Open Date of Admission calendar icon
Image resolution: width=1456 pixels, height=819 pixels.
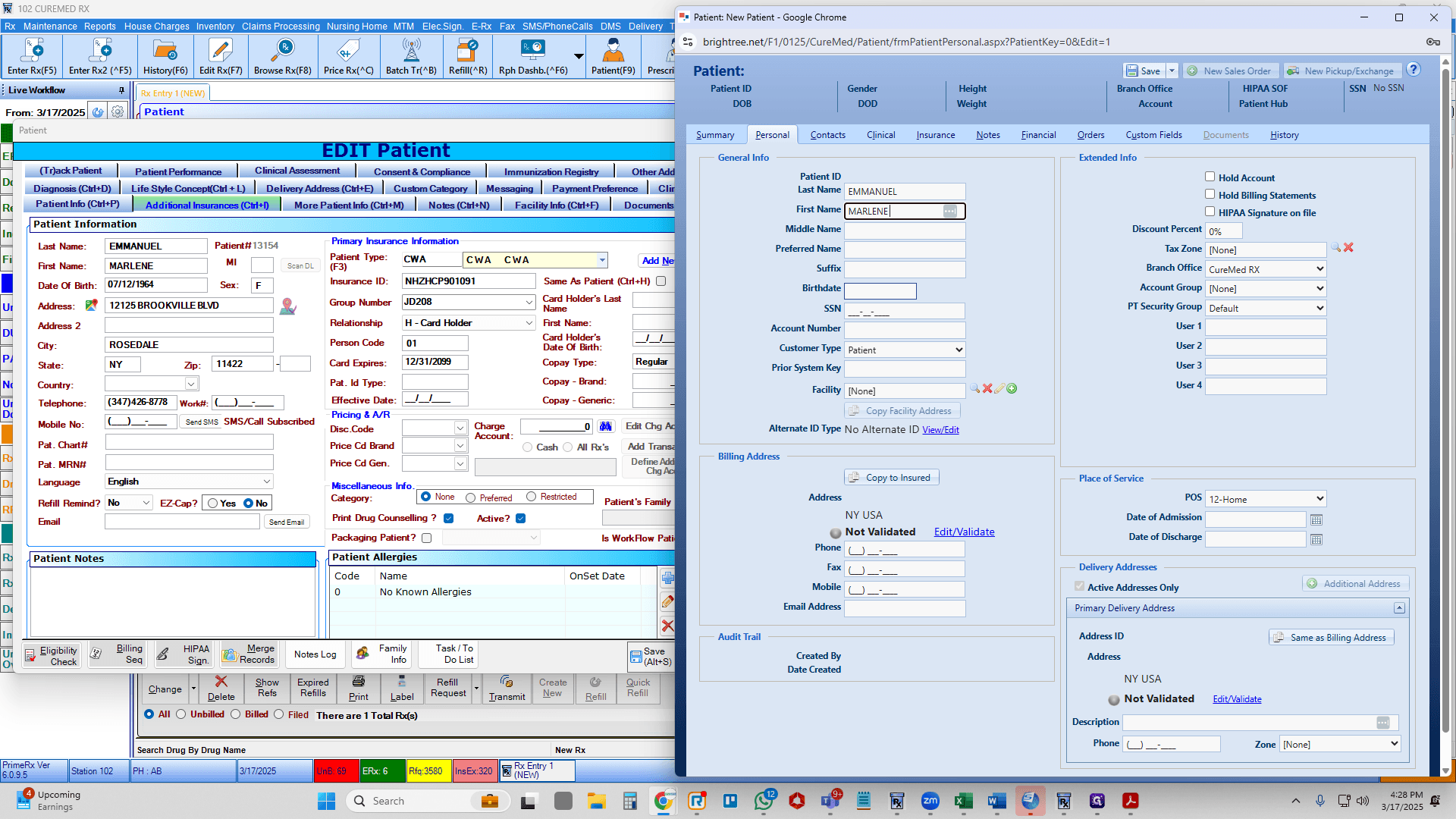tap(1316, 519)
